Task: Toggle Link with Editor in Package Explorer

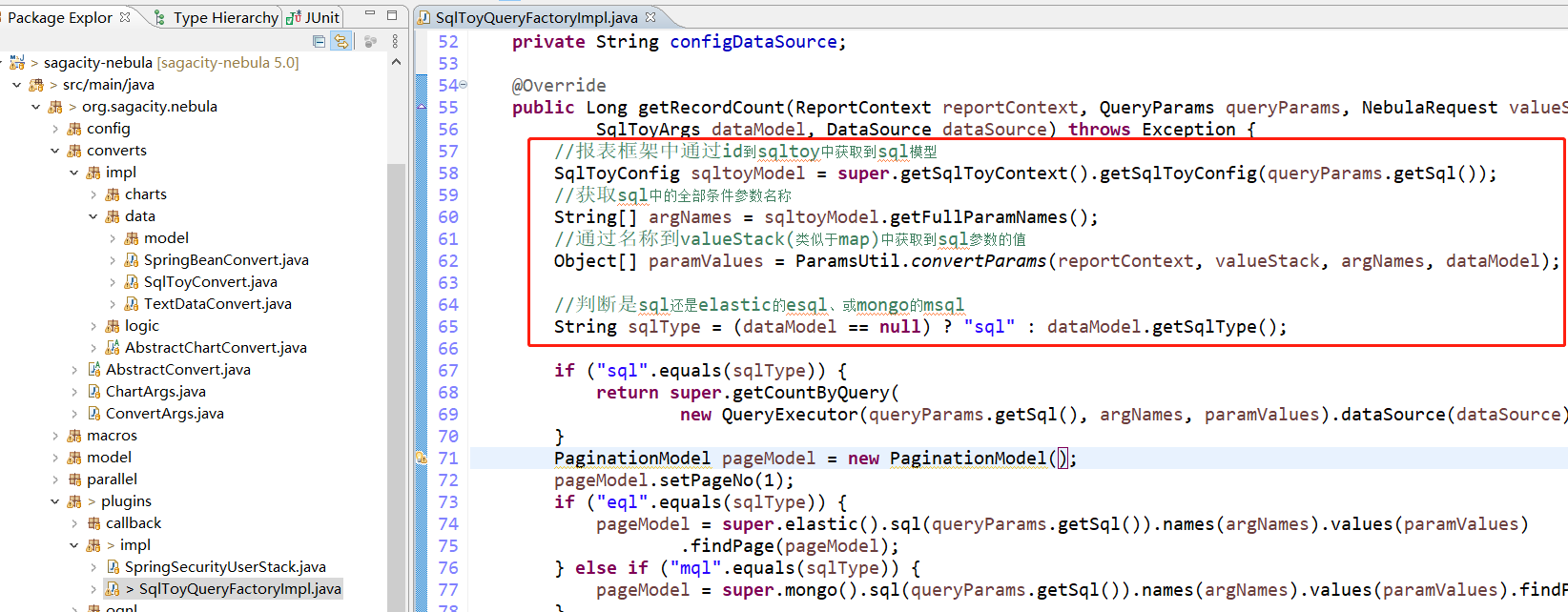Action: click(x=340, y=41)
